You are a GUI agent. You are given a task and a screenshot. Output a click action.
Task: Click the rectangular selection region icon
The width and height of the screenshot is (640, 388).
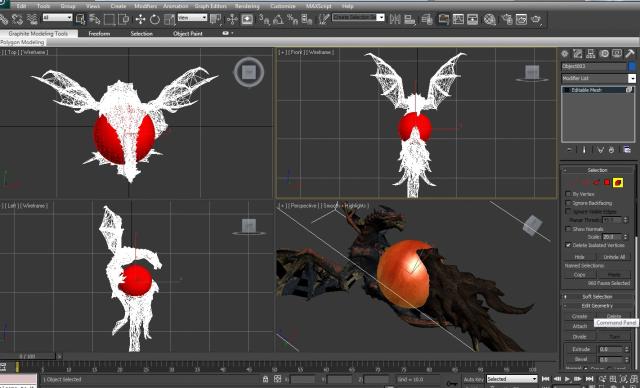(109, 19)
